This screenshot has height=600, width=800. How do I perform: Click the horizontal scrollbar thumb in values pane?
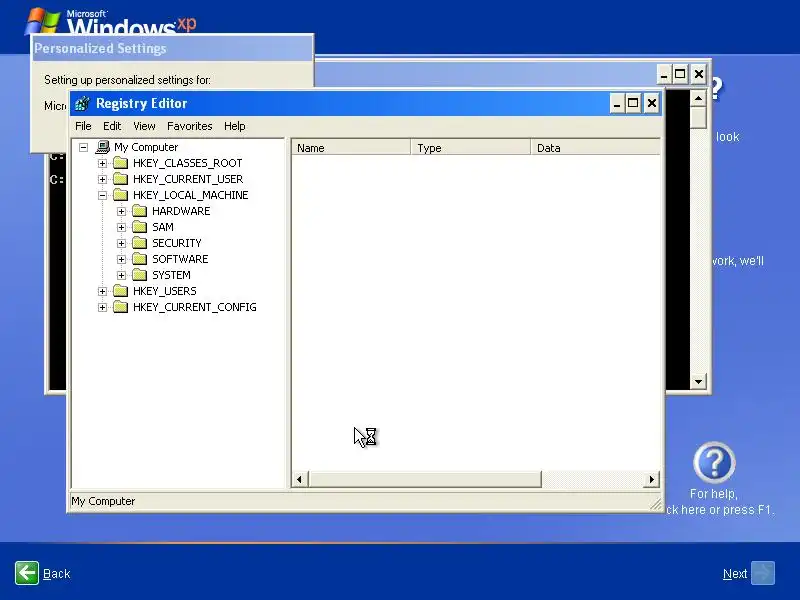click(424, 480)
